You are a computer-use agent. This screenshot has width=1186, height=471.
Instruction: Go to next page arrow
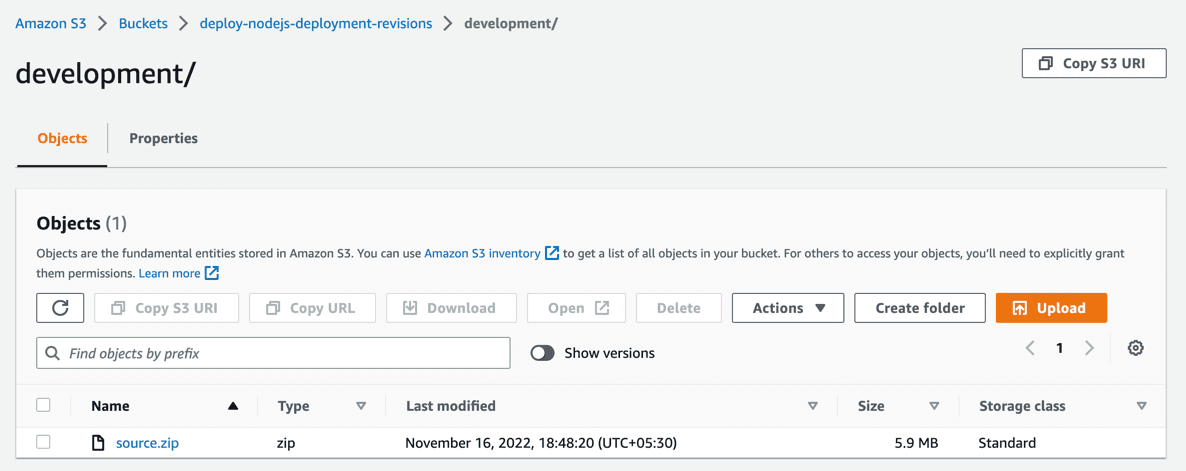click(x=1089, y=349)
